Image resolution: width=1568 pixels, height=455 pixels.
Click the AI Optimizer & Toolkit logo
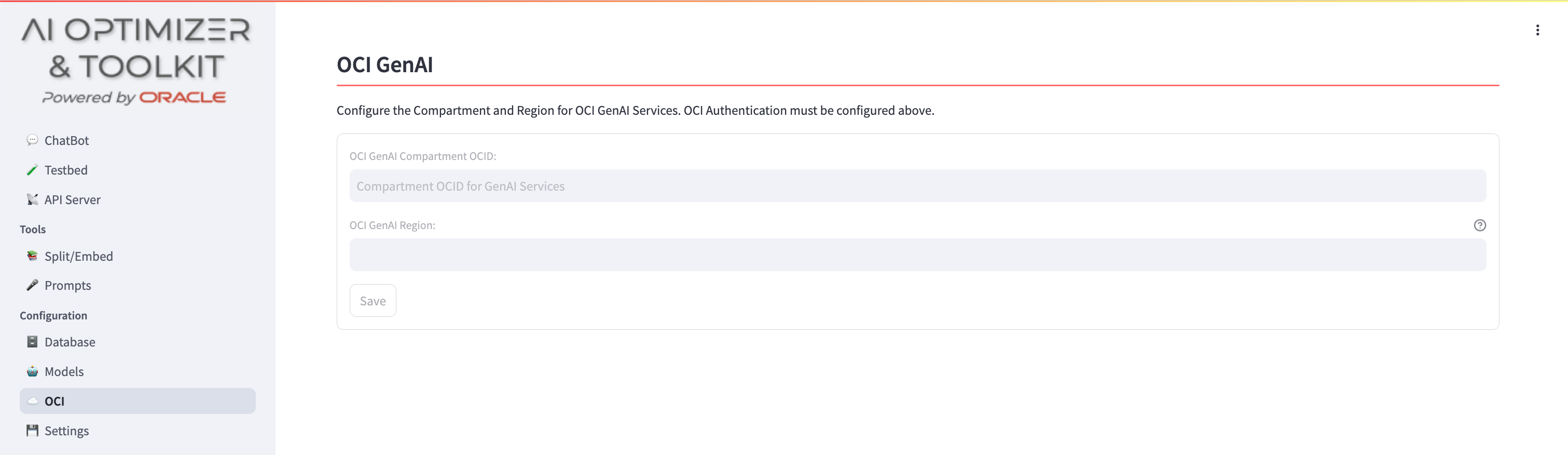coord(135,61)
